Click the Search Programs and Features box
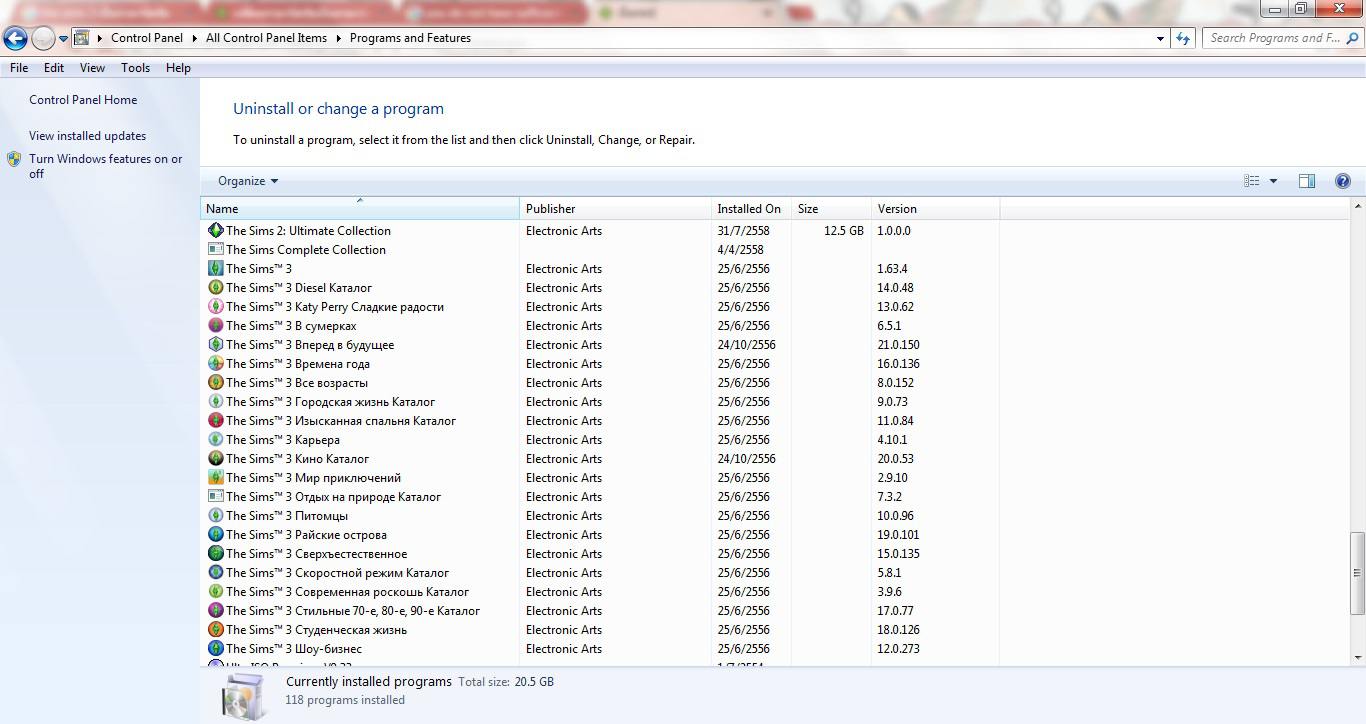Viewport: 1366px width, 724px height. point(1281,38)
